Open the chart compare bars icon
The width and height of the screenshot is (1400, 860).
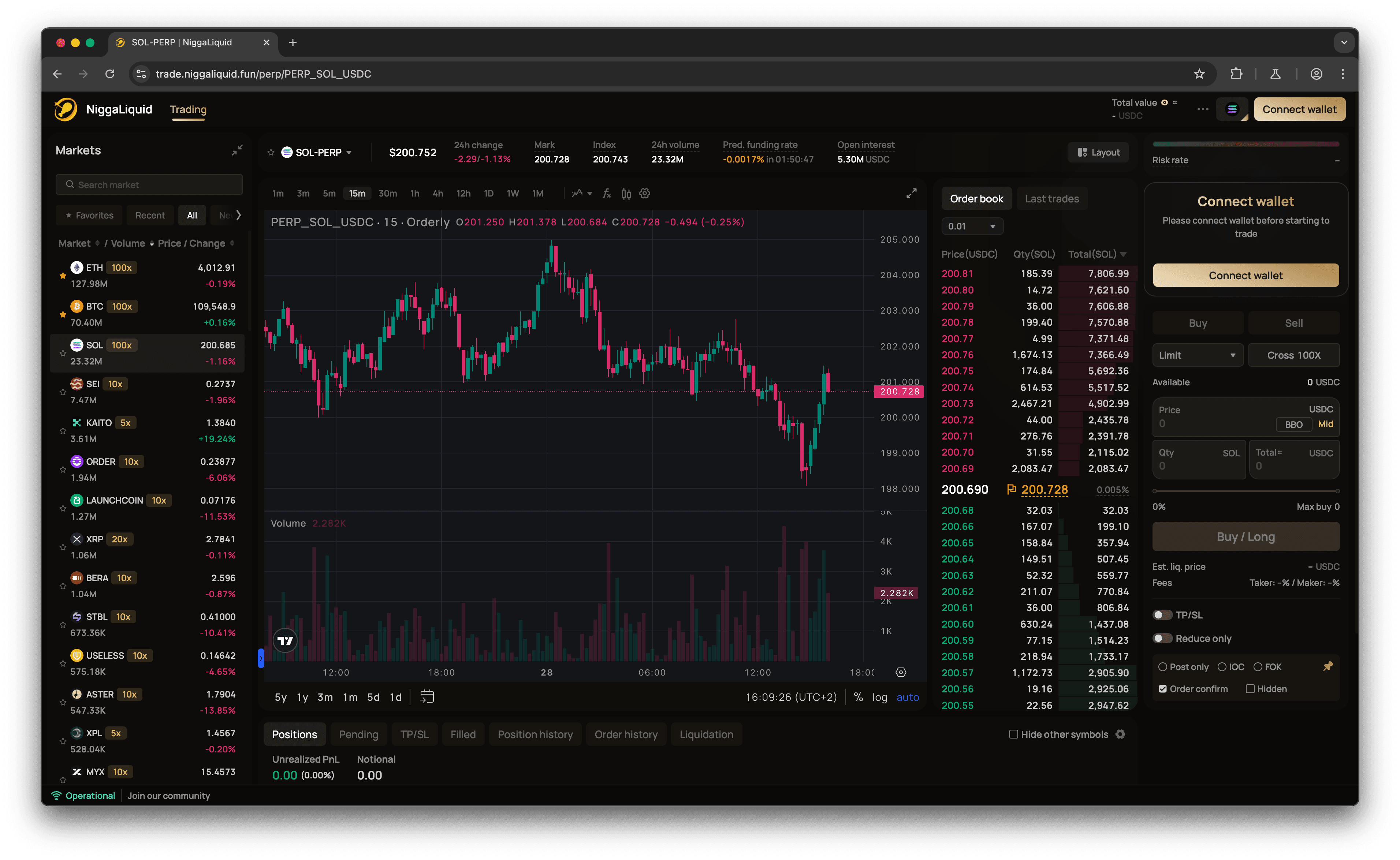(x=626, y=193)
